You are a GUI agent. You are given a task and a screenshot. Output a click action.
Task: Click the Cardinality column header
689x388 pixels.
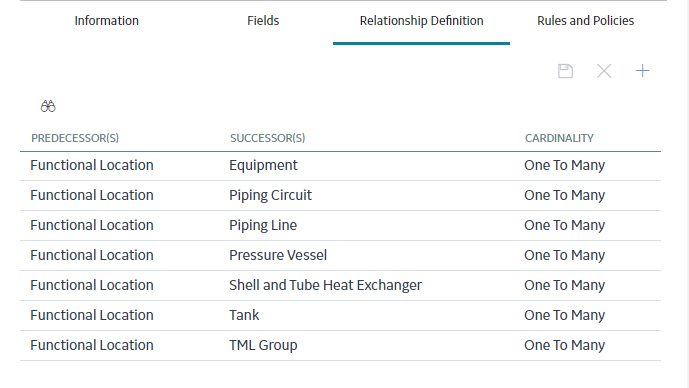click(x=559, y=138)
